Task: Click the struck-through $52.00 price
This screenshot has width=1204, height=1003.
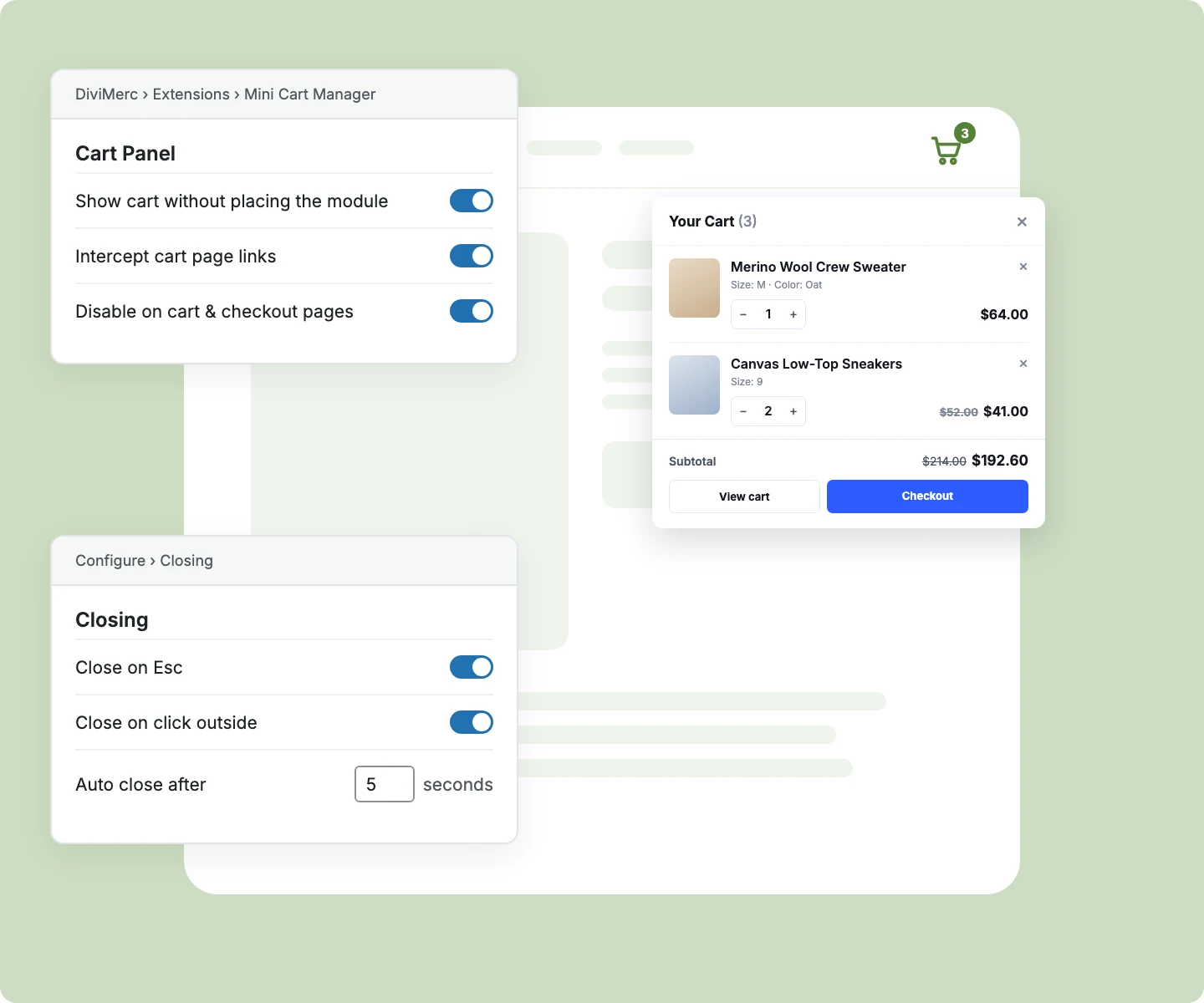Action: tap(959, 412)
